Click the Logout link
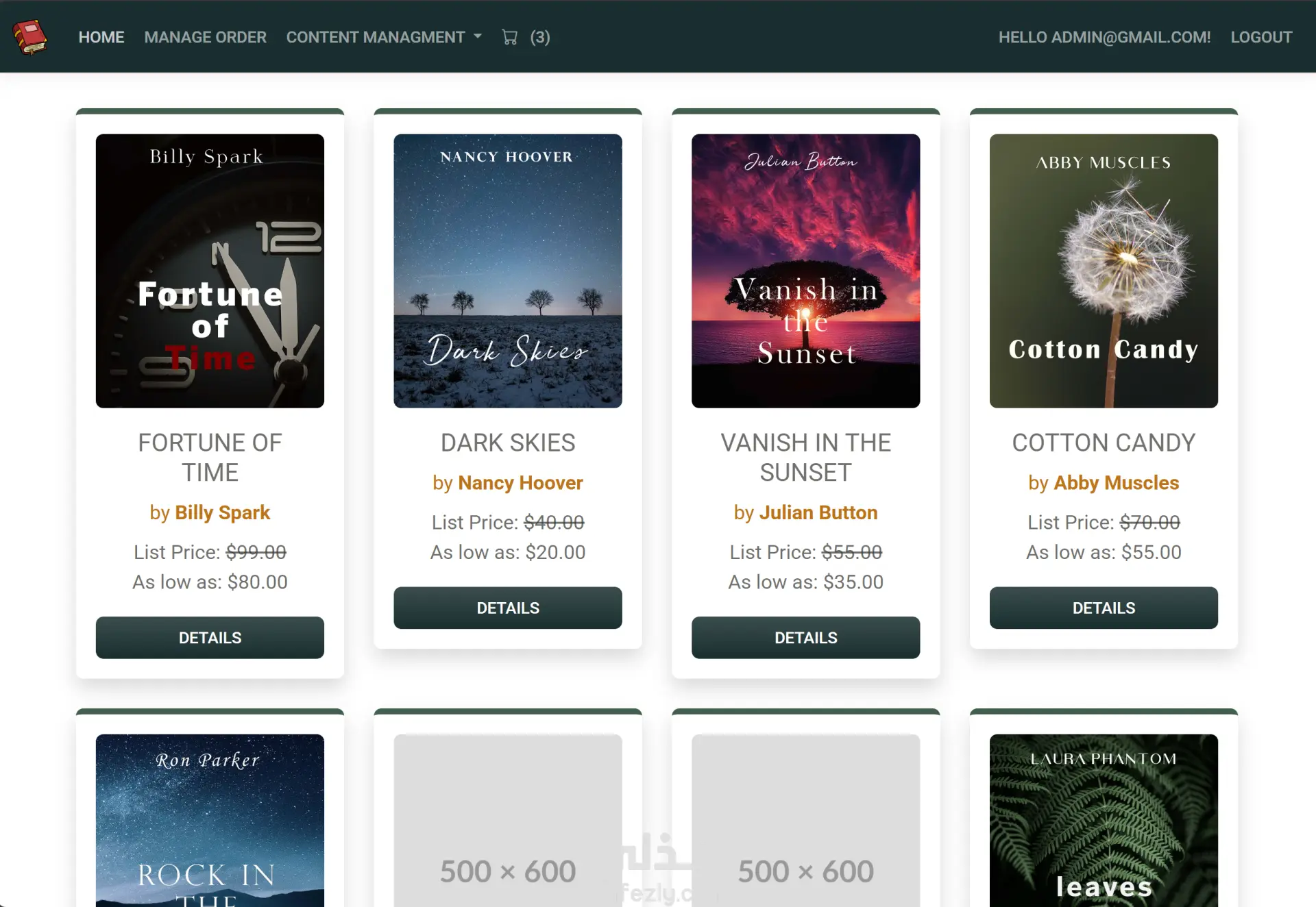 point(1261,37)
